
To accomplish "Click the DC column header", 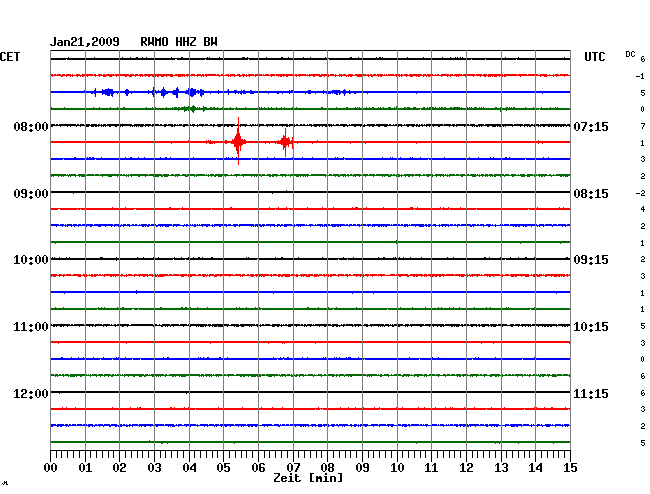I will [630, 54].
